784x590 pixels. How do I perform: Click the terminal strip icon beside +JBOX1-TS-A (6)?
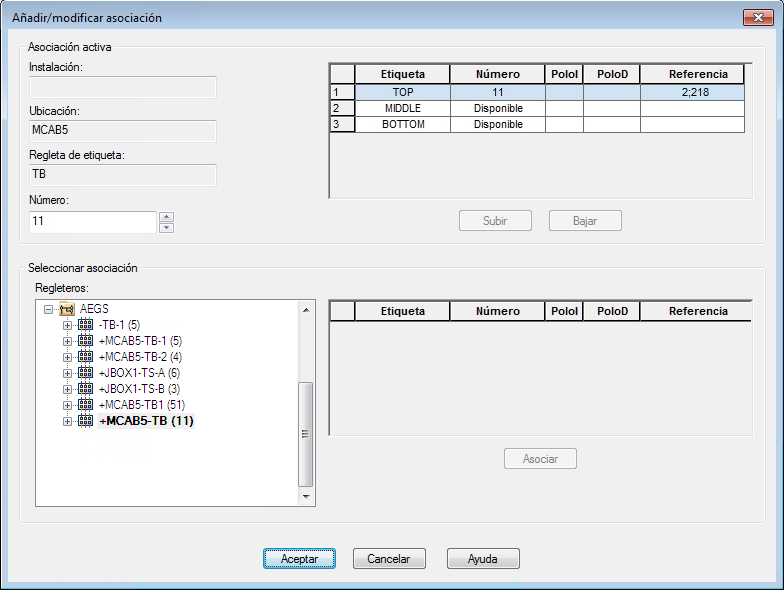(86, 373)
